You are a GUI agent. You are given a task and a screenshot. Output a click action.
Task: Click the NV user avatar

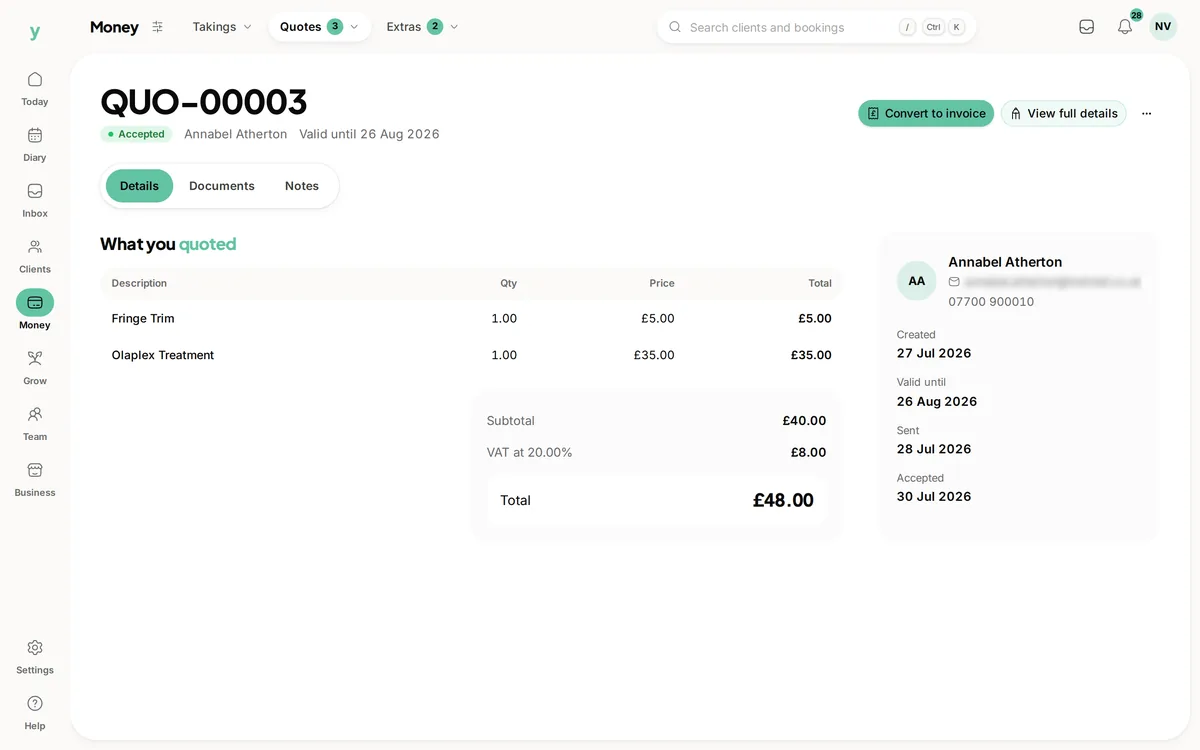[x=1163, y=27]
